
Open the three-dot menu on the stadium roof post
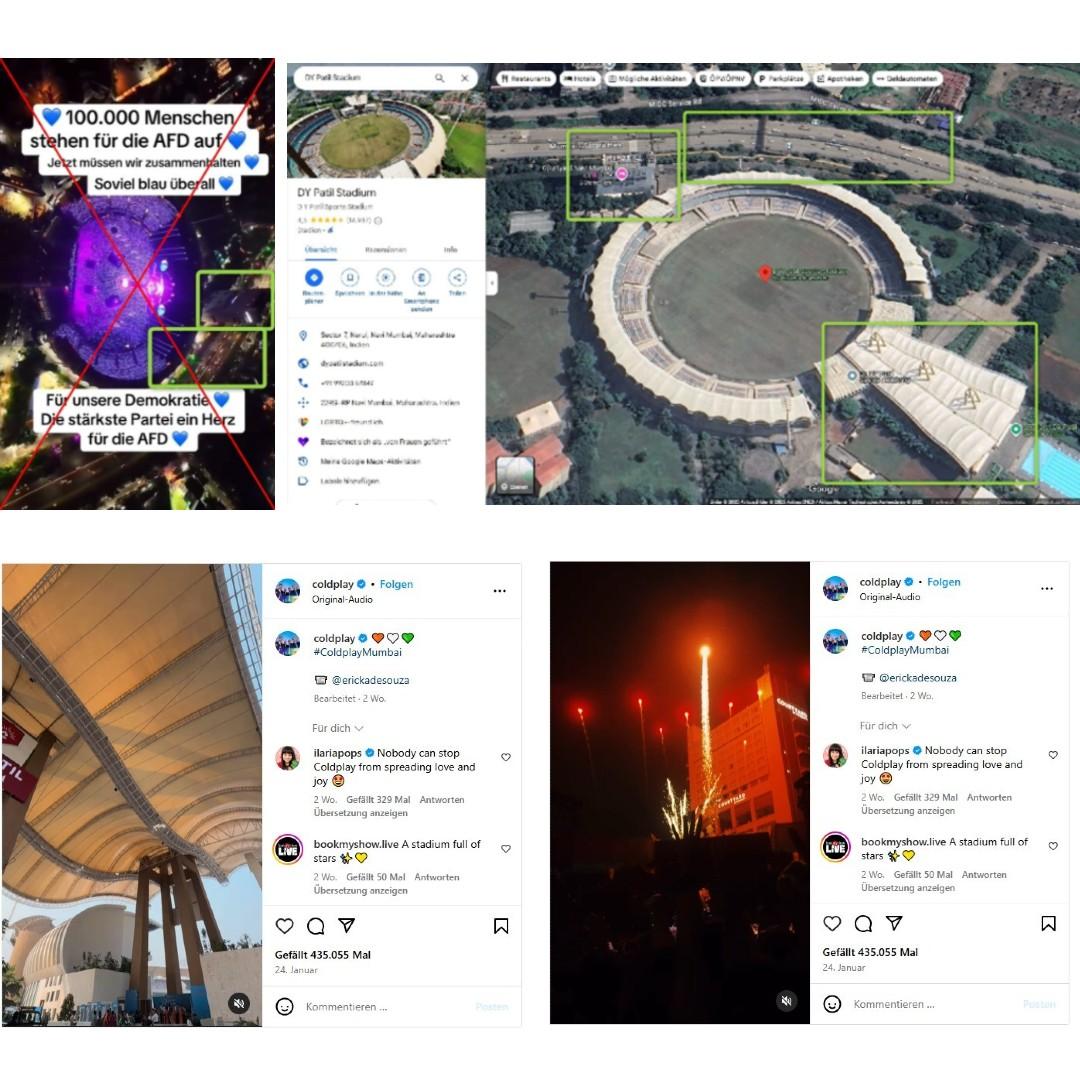click(x=499, y=591)
